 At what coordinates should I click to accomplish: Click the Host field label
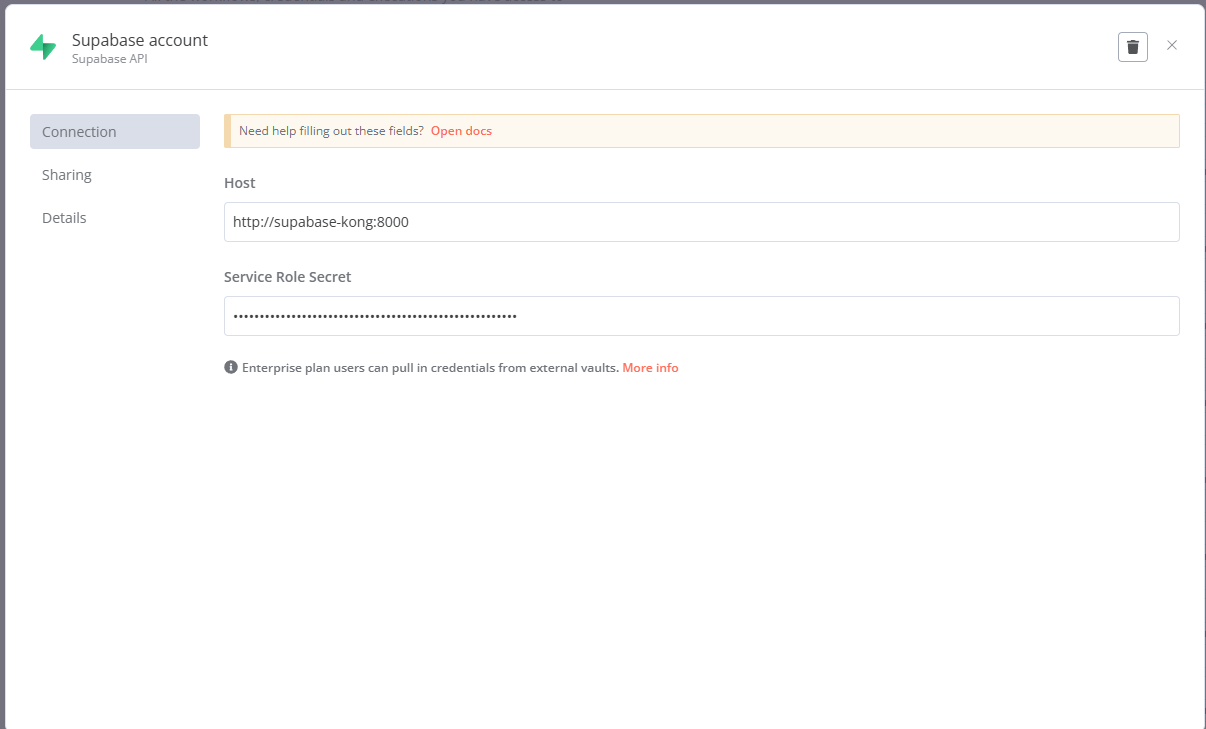(240, 183)
